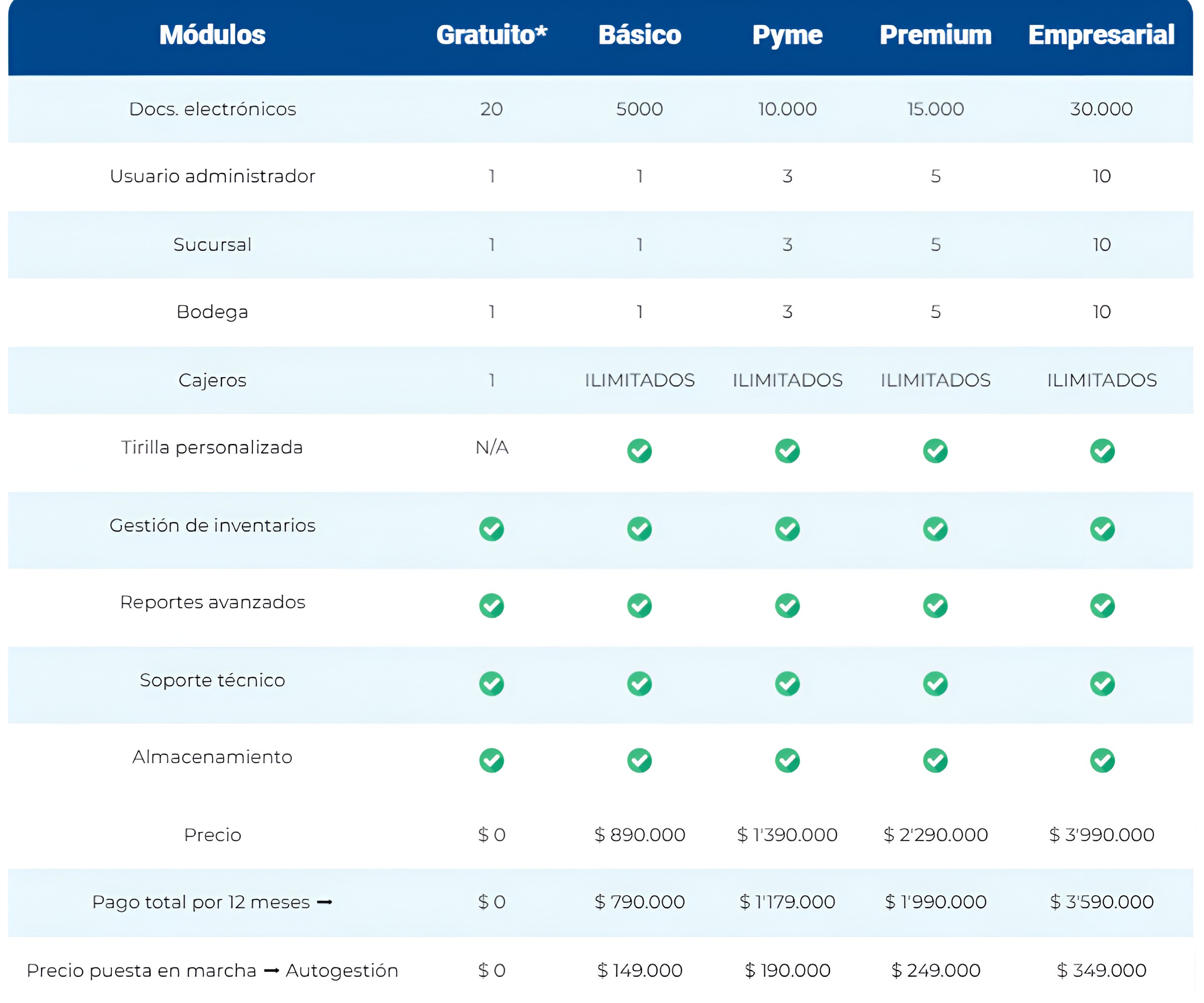
Task: Click Tirilla personalizada checkmark under Básico
Action: (x=639, y=450)
